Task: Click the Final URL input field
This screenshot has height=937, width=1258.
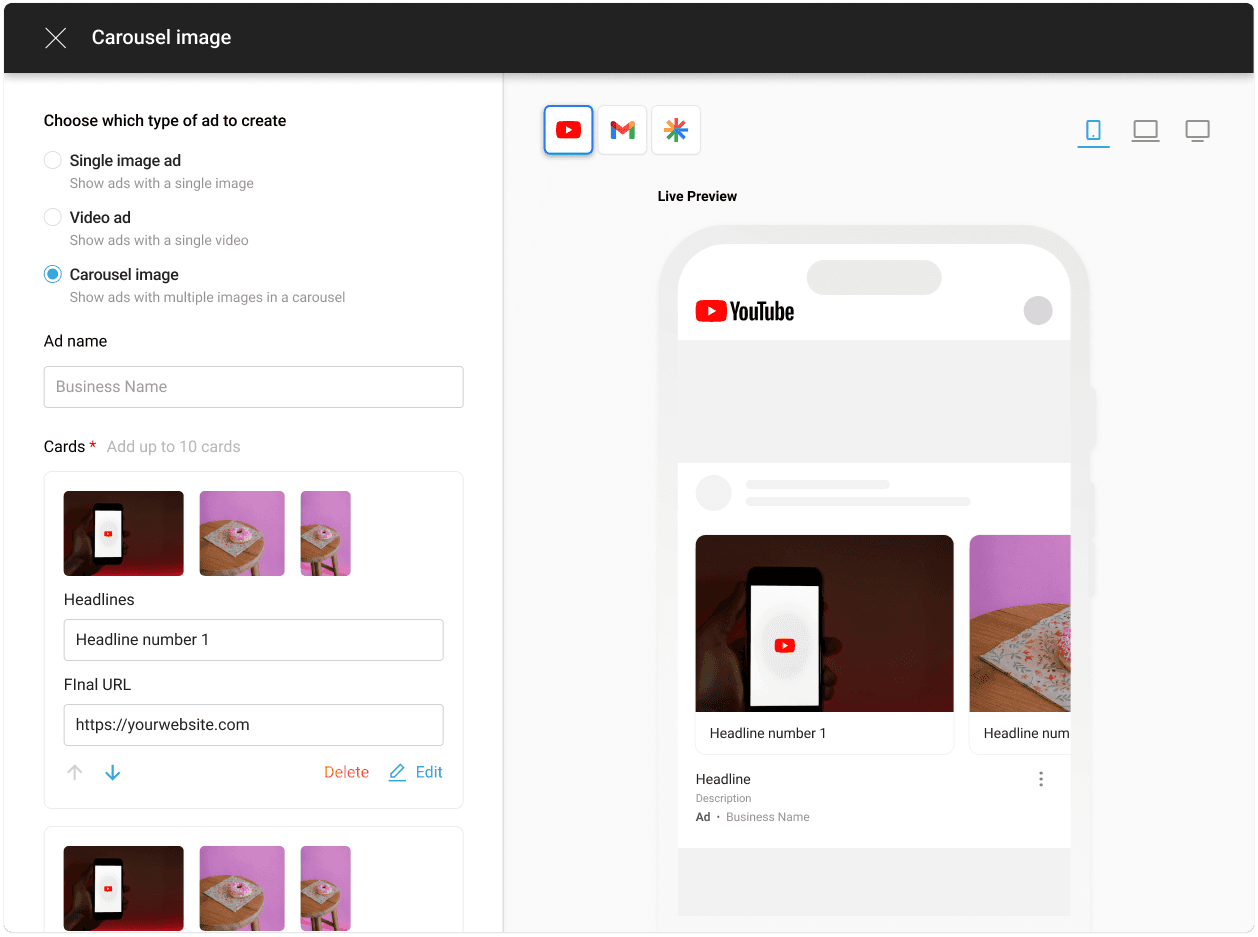Action: [x=253, y=725]
